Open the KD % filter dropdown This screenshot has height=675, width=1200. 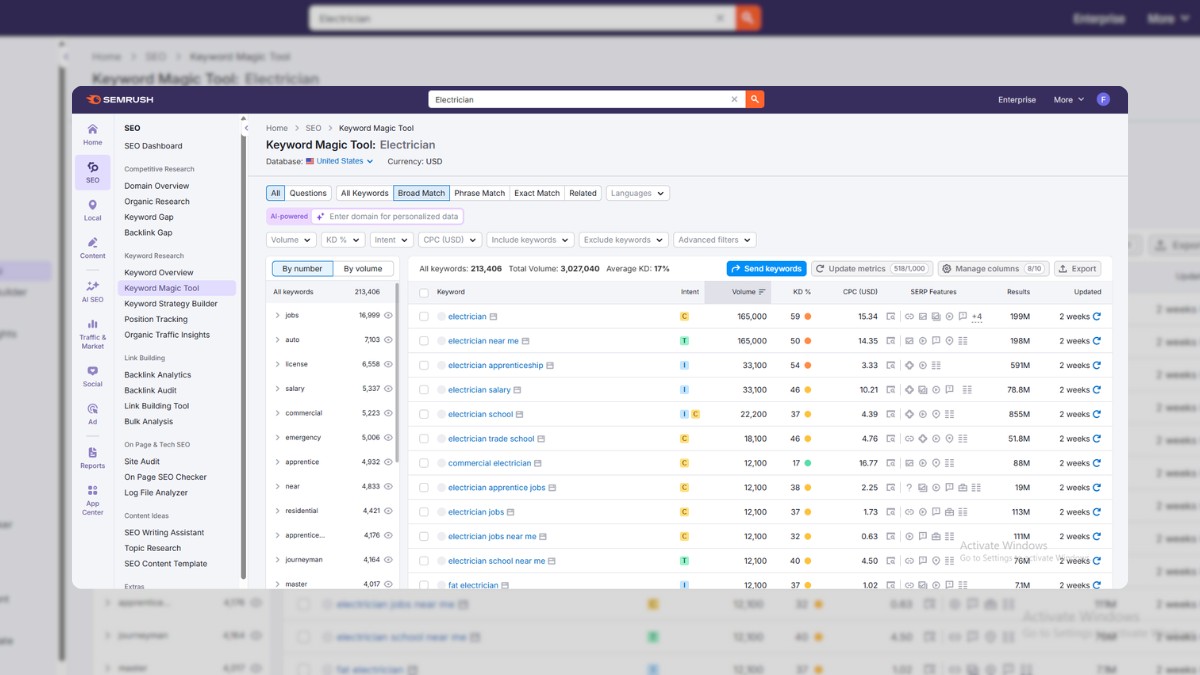point(343,240)
